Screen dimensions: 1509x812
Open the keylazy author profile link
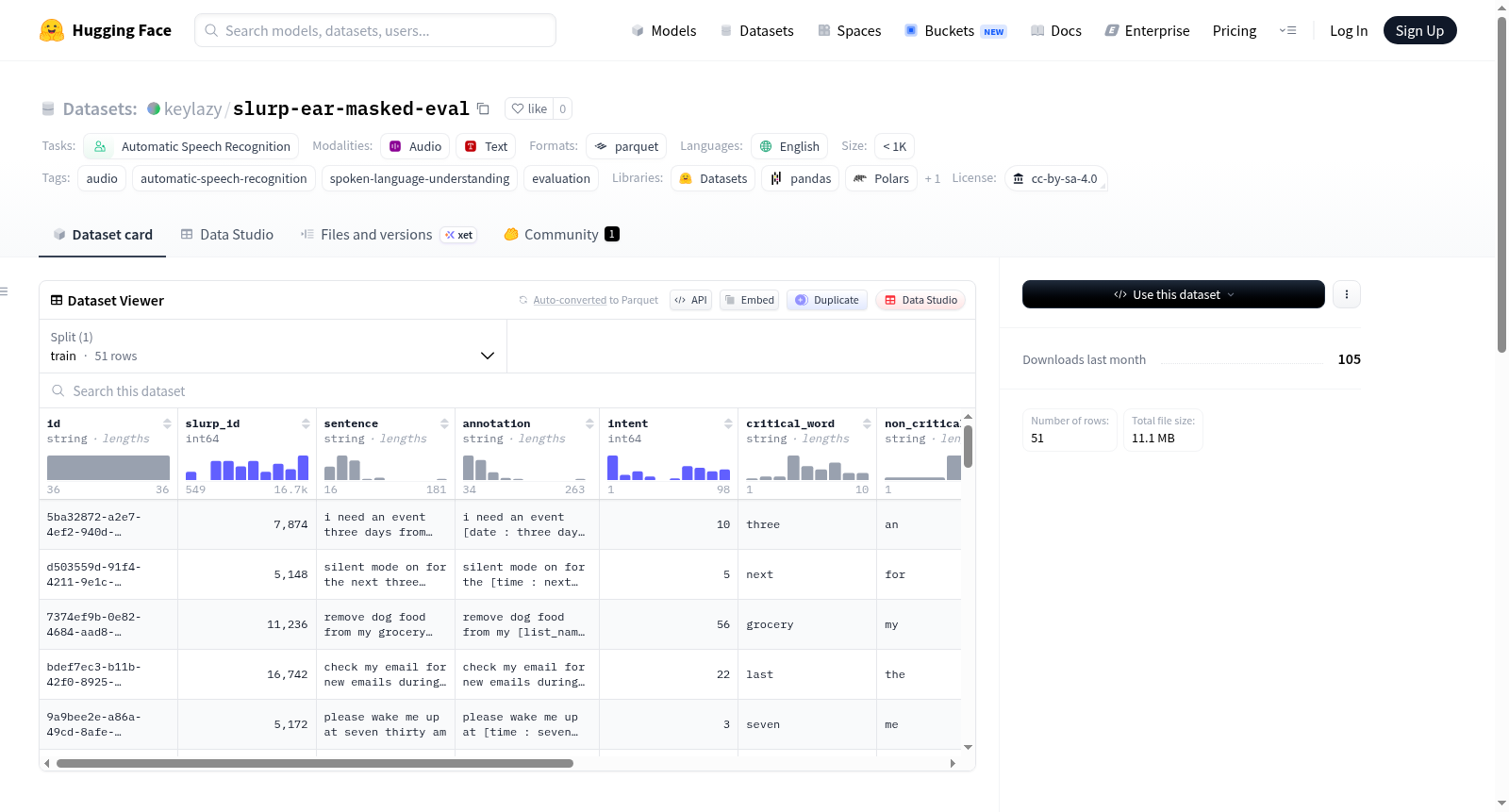click(x=192, y=108)
